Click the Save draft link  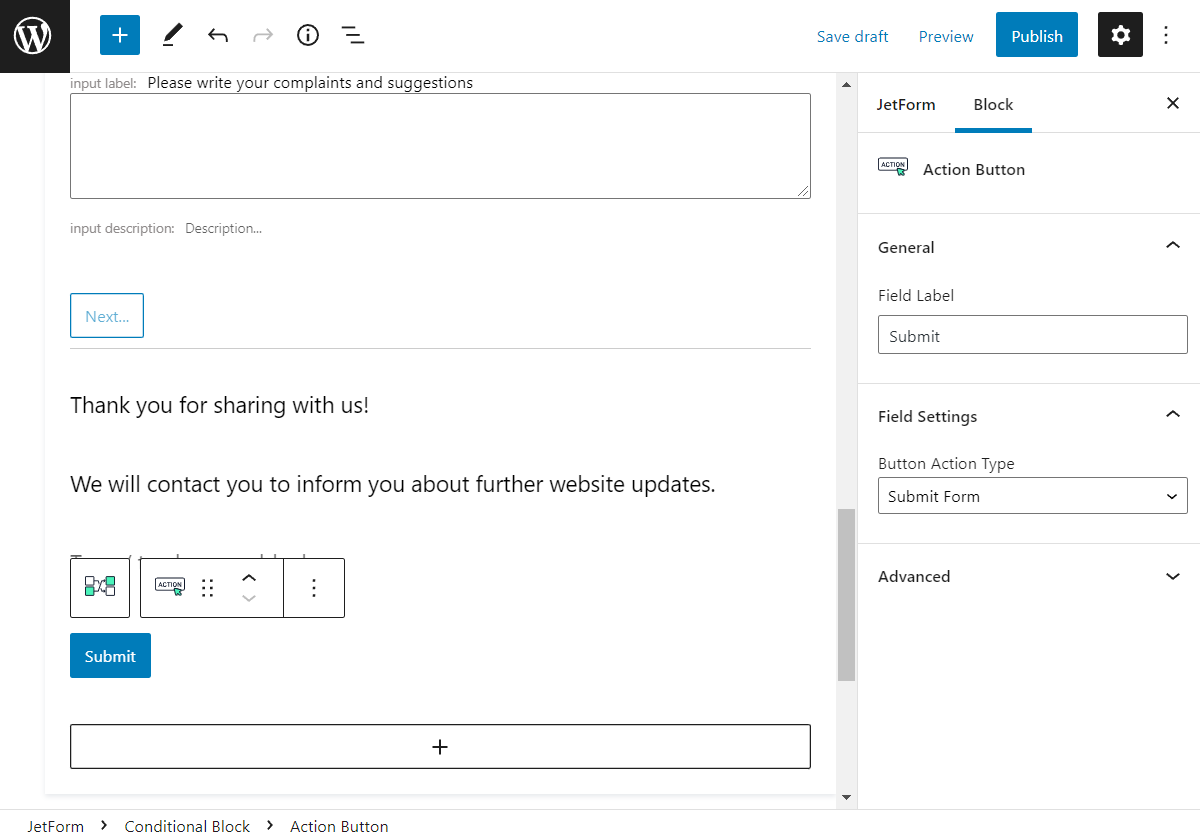click(x=852, y=36)
